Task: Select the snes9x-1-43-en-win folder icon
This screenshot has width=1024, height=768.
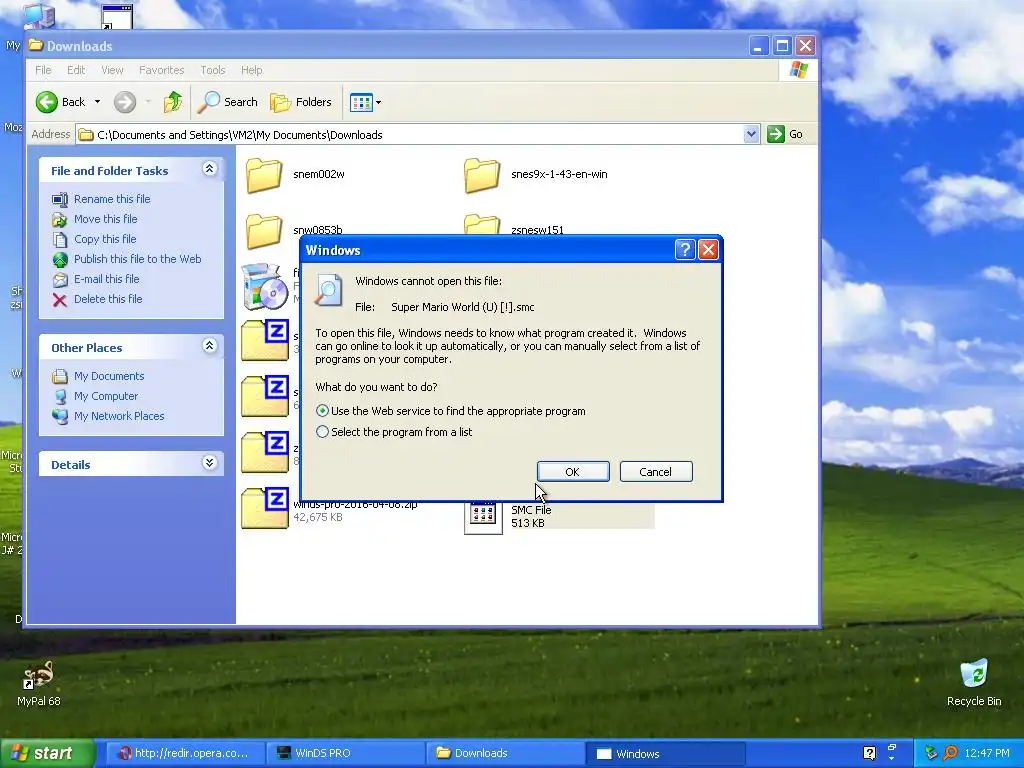Action: (x=482, y=175)
